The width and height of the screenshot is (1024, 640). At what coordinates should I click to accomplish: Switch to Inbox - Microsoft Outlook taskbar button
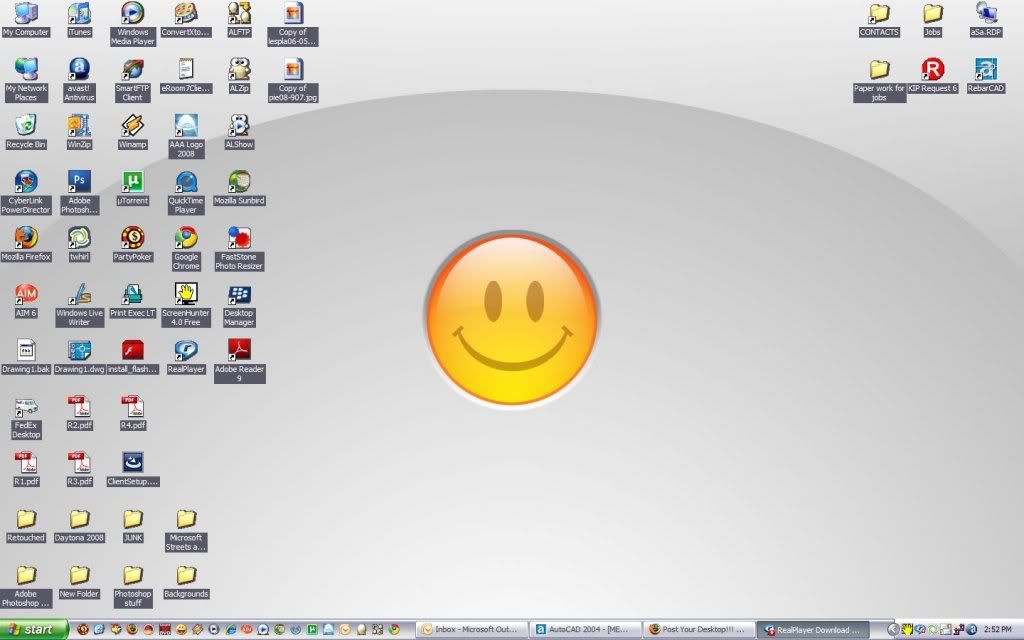472,630
